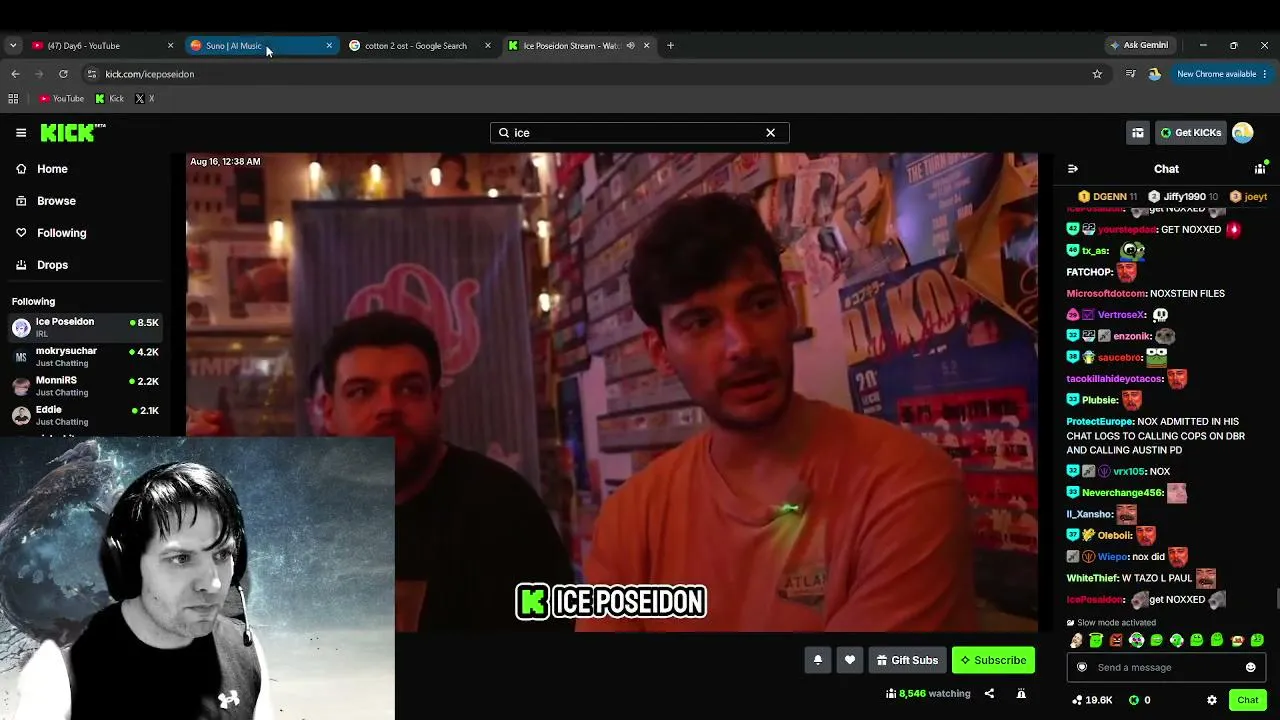The height and width of the screenshot is (720, 1280).
Task: Open the emoji picker in the message box
Action: click(1250, 667)
